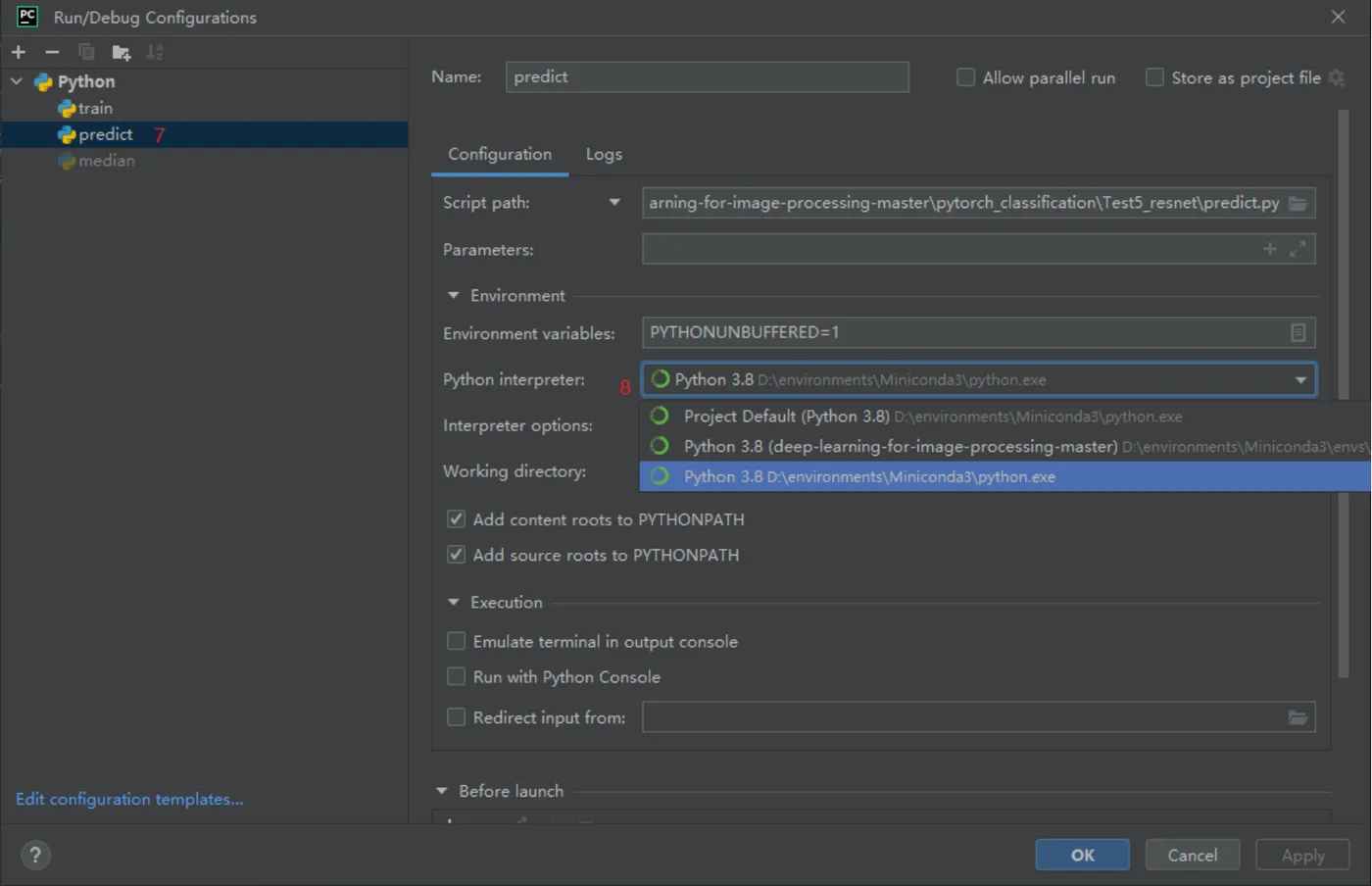Create a new folder for configurations
1372x886 pixels.
coord(122,52)
